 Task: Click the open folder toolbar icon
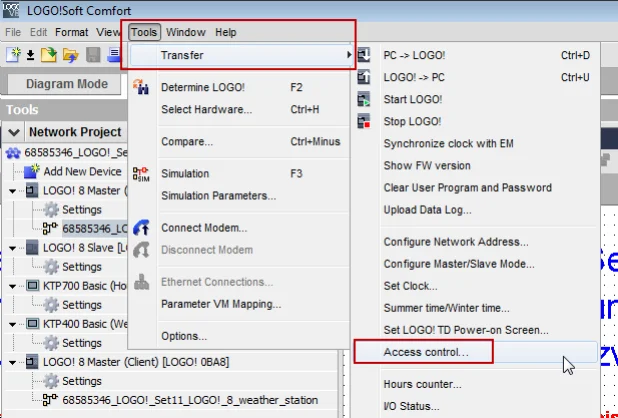point(48,54)
